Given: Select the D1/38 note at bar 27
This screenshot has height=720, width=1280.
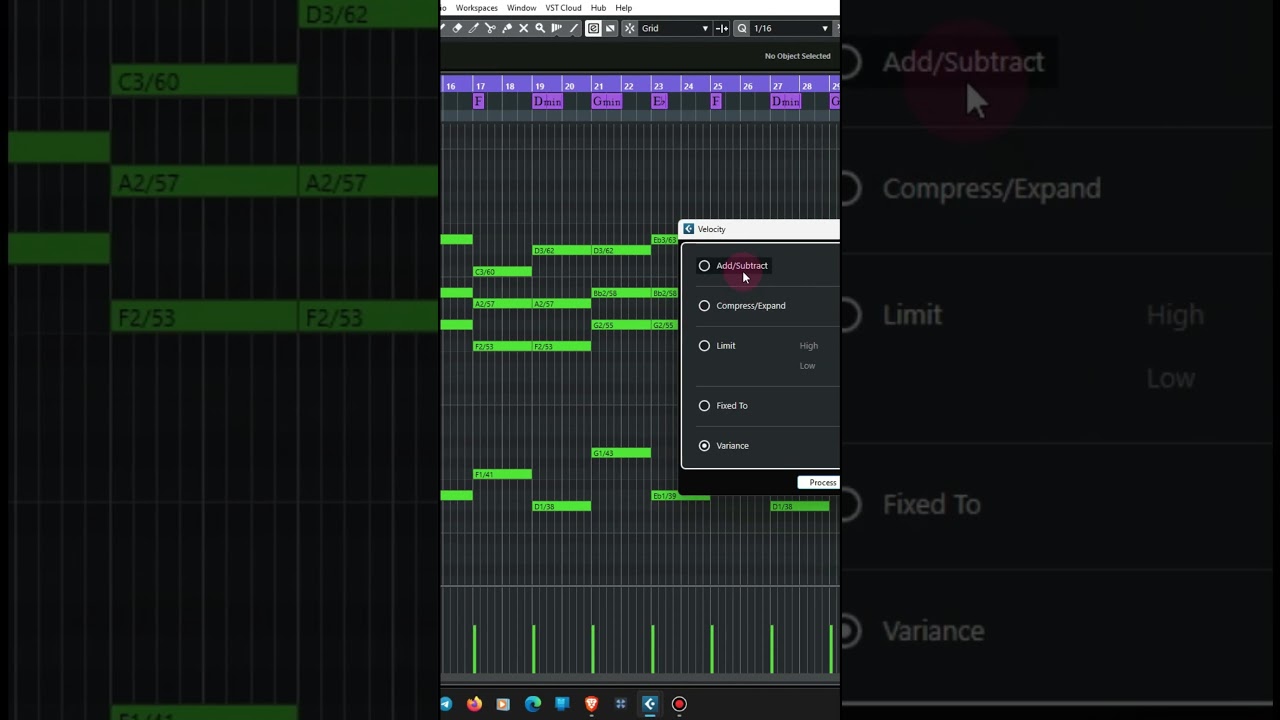Looking at the screenshot, I should pos(800,506).
